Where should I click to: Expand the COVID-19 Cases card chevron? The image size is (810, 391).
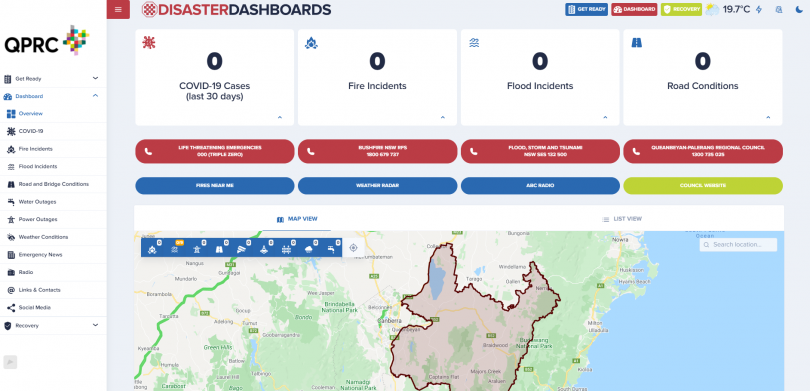(x=280, y=117)
